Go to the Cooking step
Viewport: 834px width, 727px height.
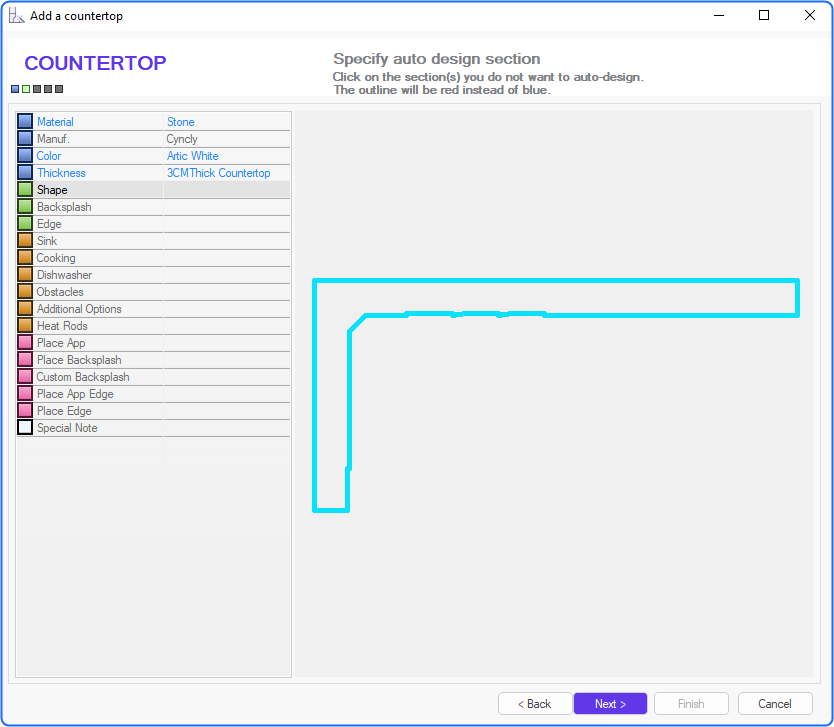(x=56, y=258)
